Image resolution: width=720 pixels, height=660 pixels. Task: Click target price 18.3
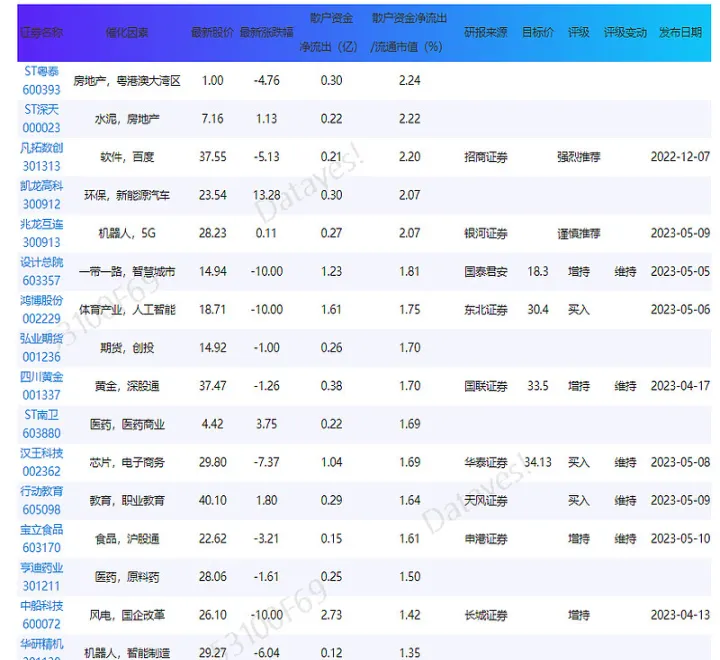(538, 271)
